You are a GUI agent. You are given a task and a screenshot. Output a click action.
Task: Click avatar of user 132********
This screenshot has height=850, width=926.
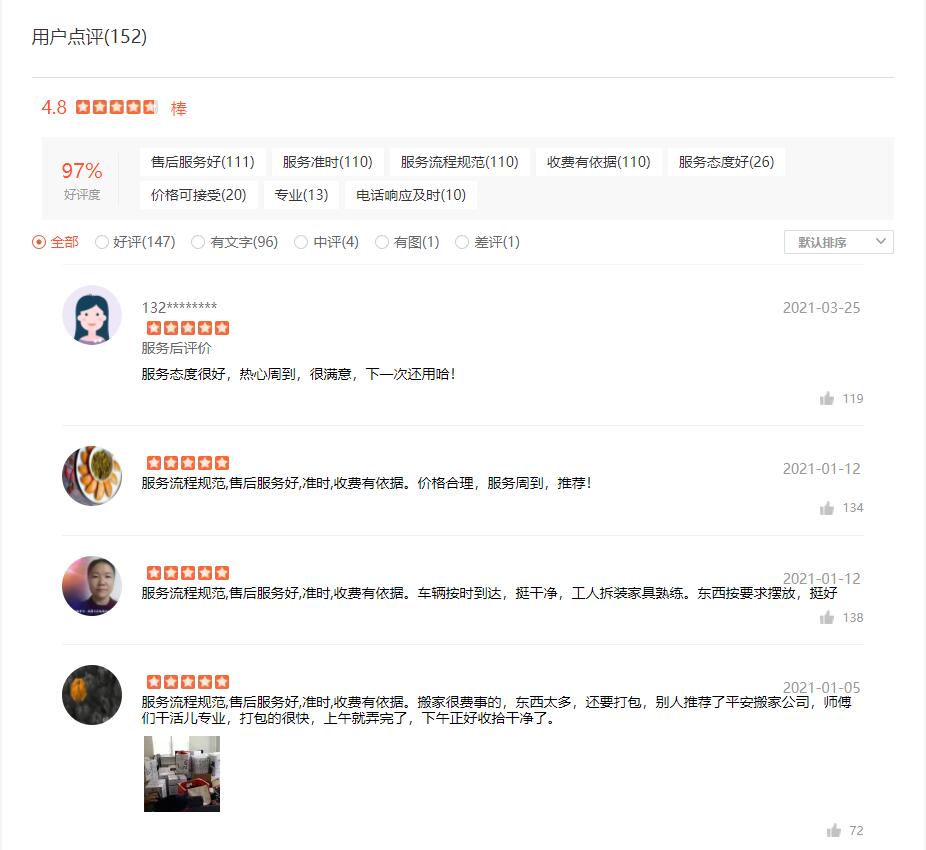tap(92, 315)
